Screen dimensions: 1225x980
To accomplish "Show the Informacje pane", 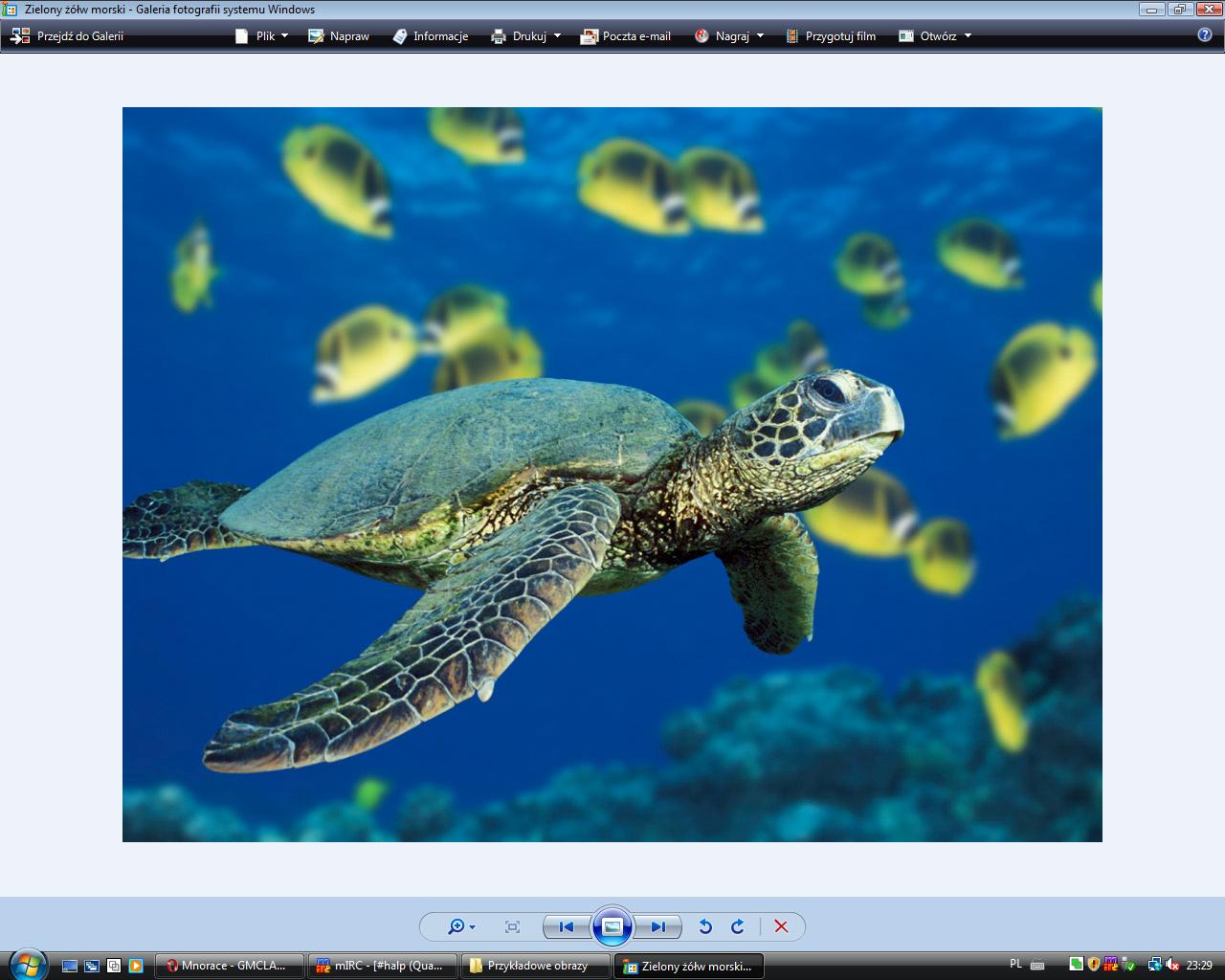I will [430, 36].
